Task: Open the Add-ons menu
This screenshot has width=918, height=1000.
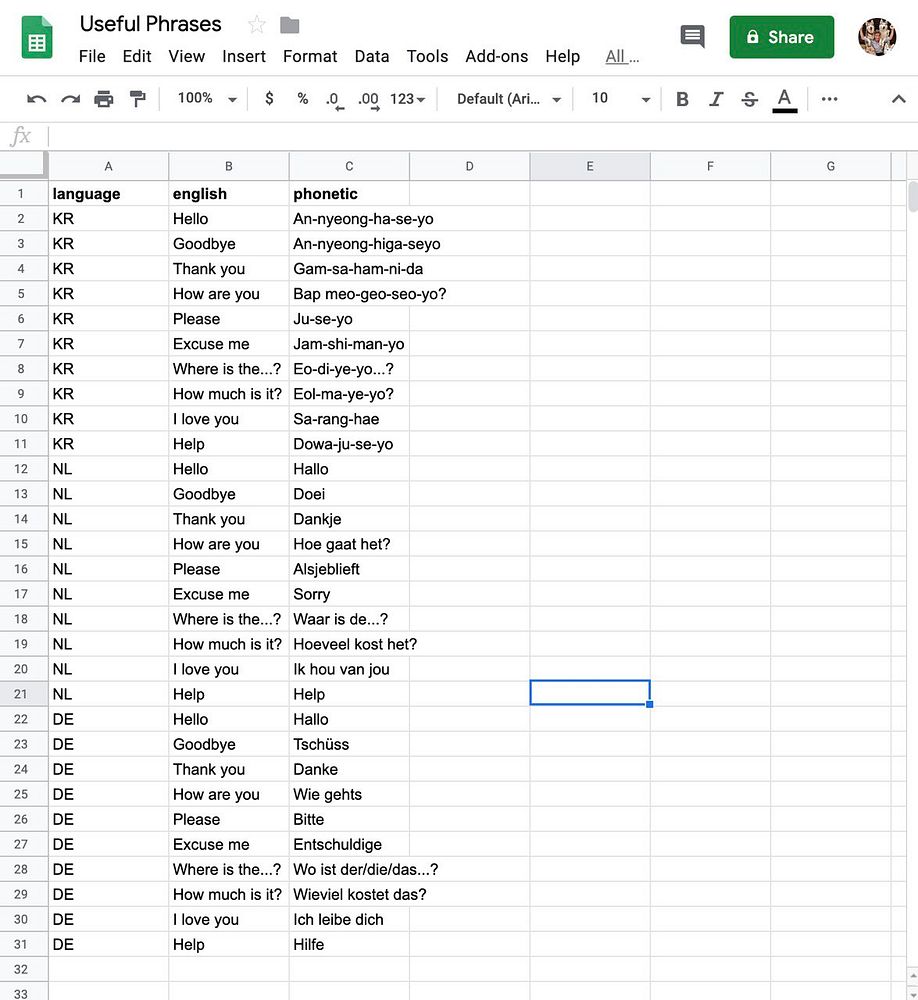Action: click(496, 56)
